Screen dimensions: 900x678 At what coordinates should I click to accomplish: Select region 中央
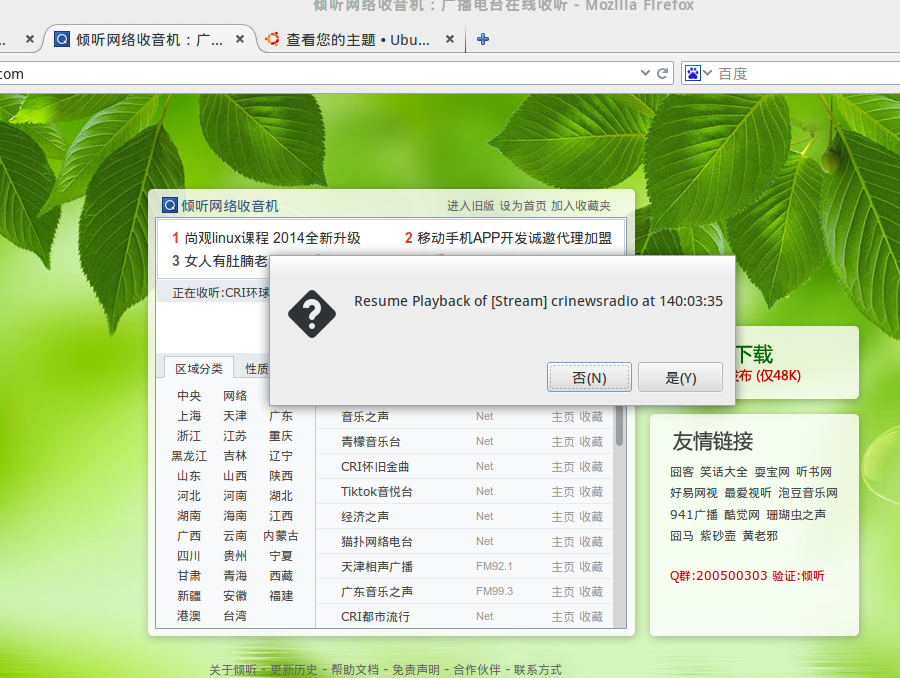pos(189,396)
